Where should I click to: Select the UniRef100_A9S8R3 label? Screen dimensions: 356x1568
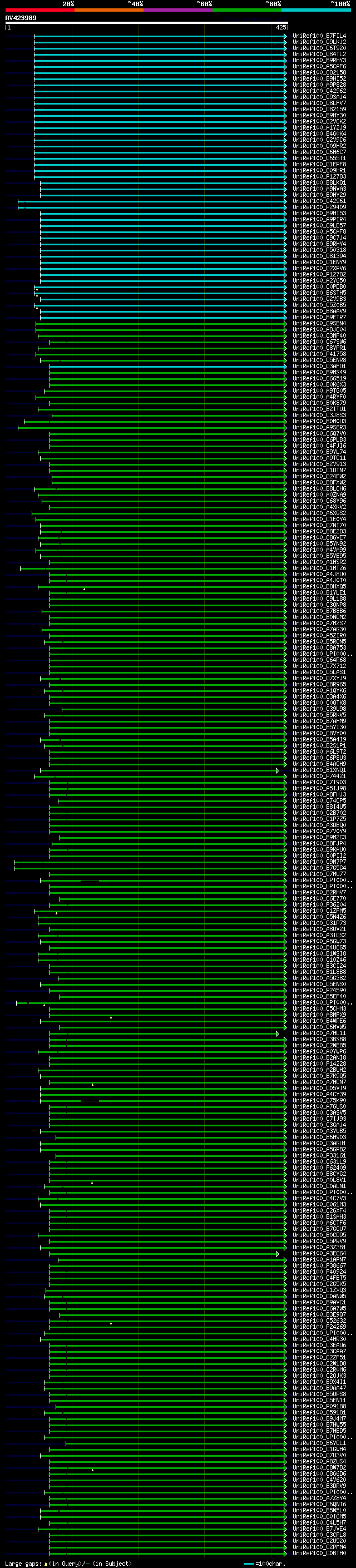point(319,427)
